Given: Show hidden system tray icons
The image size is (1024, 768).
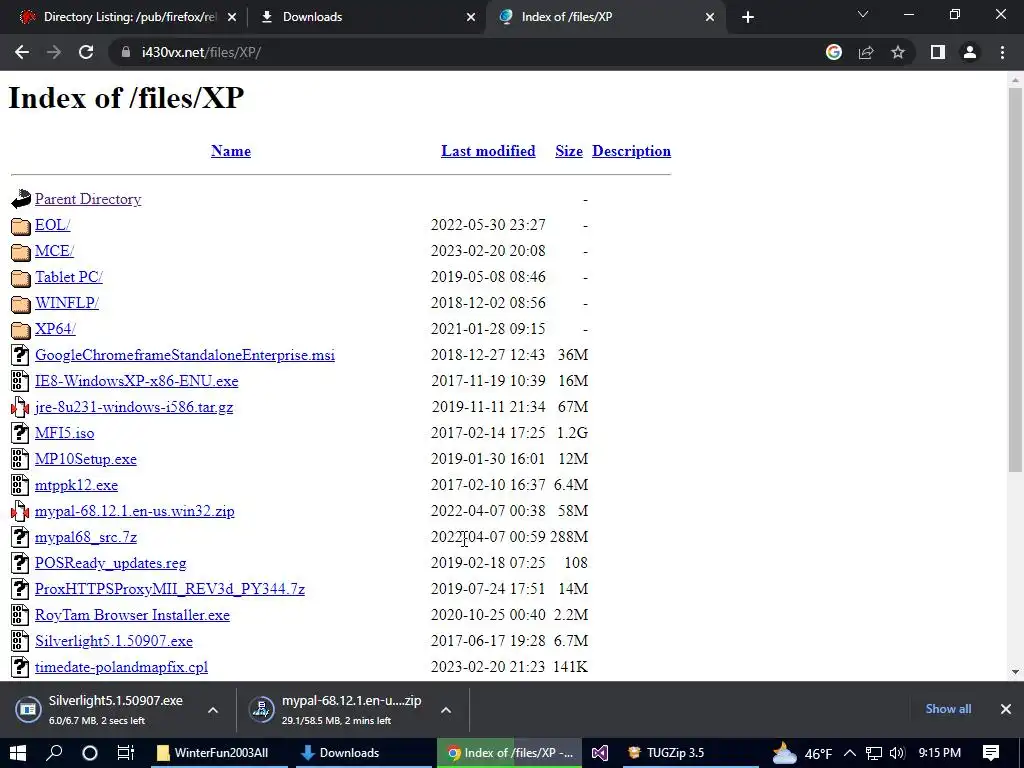Looking at the screenshot, I should point(850,753).
